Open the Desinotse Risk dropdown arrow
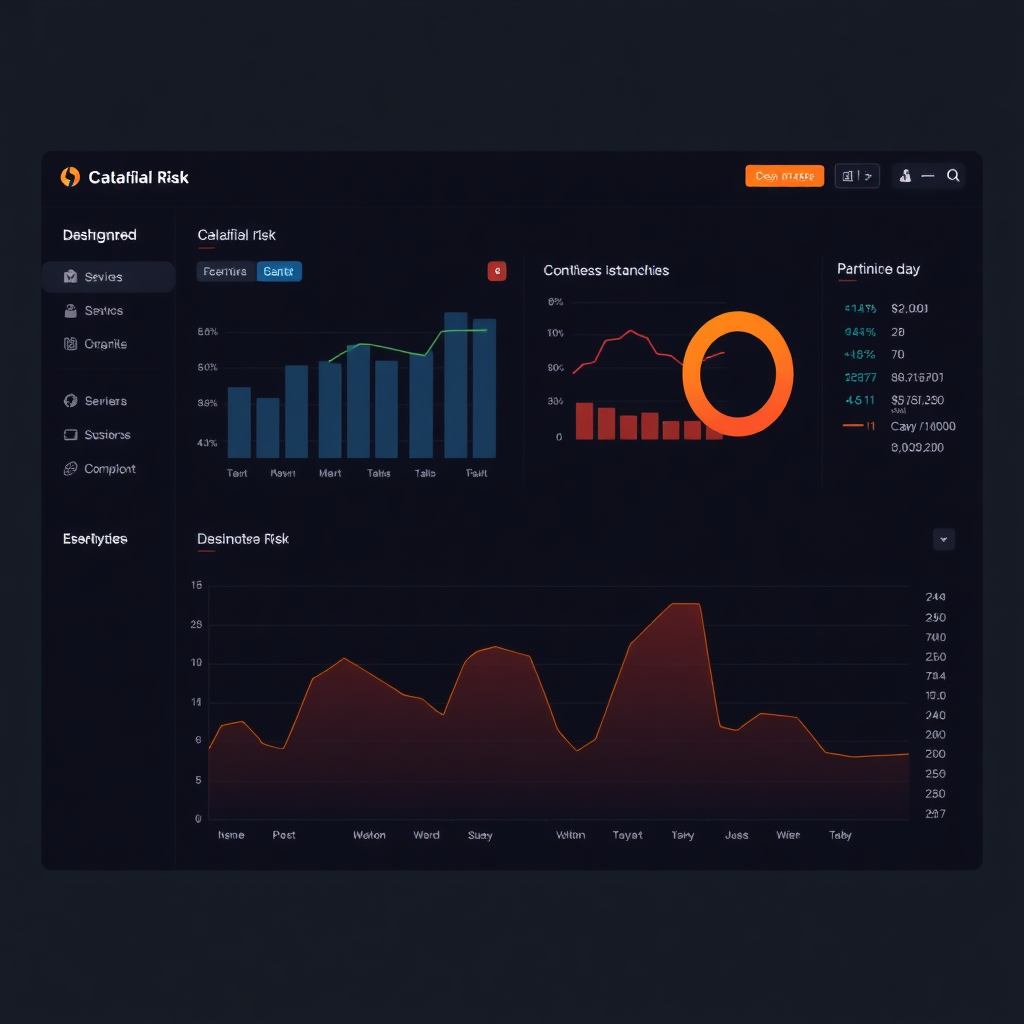The height and width of the screenshot is (1024, 1024). point(943,539)
